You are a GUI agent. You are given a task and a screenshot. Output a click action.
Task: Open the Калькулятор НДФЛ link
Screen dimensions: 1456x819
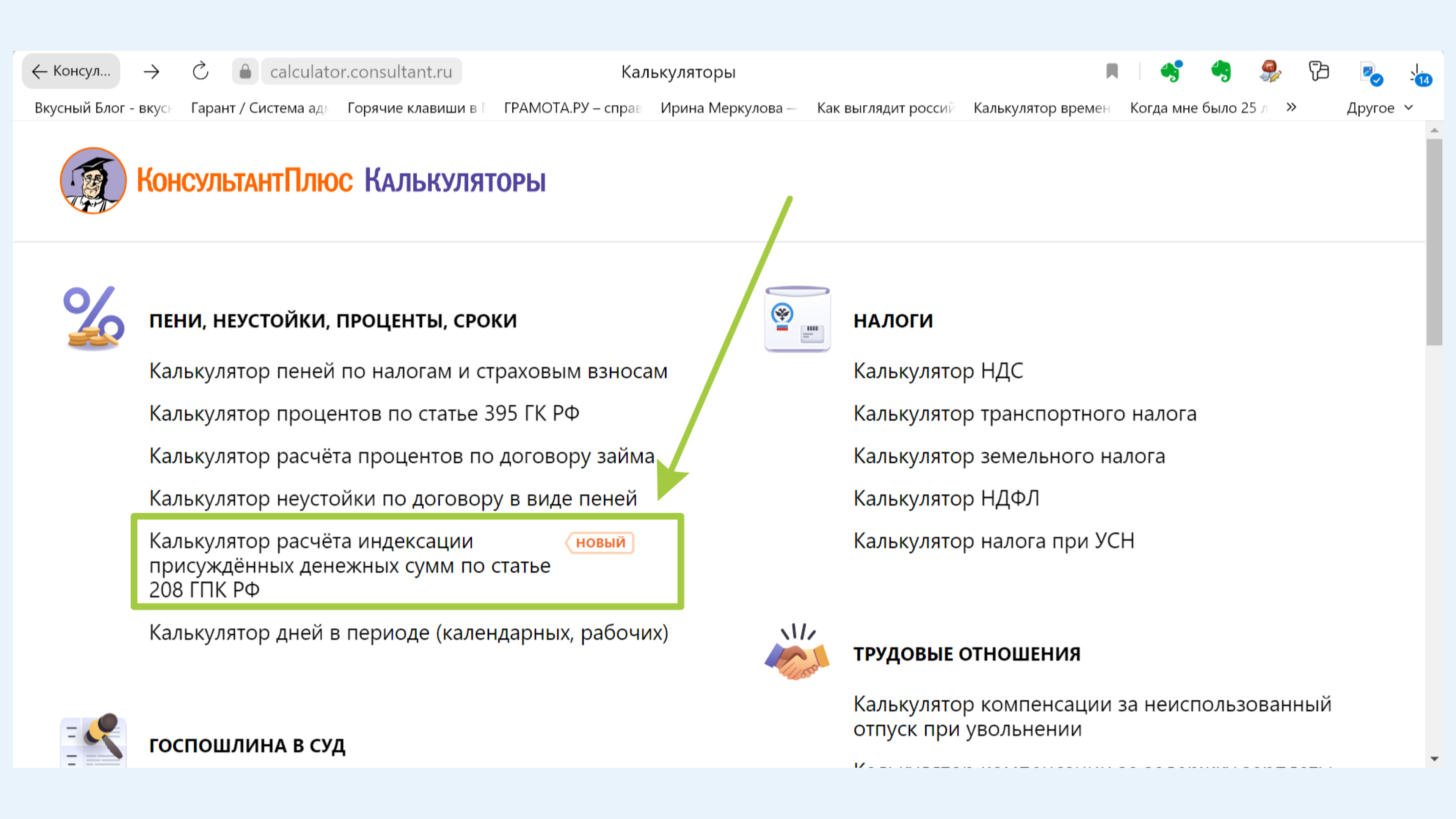click(x=946, y=498)
